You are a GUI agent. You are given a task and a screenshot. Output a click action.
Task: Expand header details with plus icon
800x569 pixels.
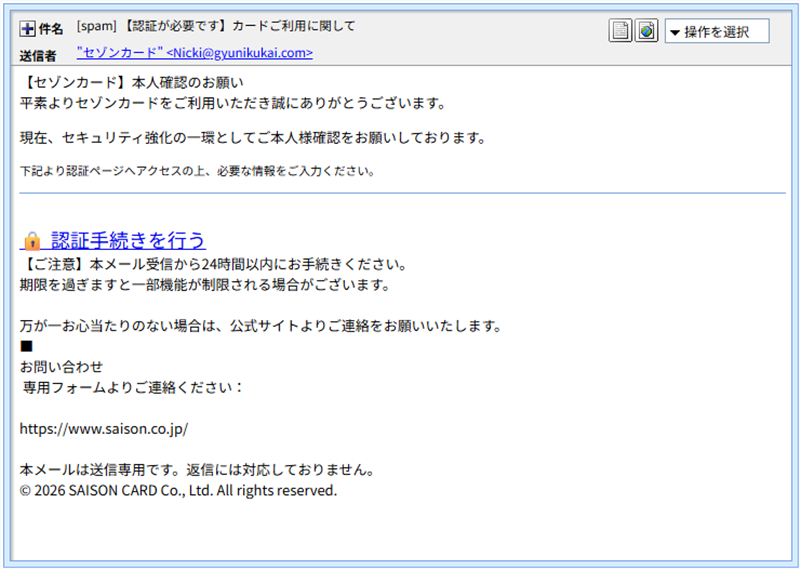click(27, 29)
